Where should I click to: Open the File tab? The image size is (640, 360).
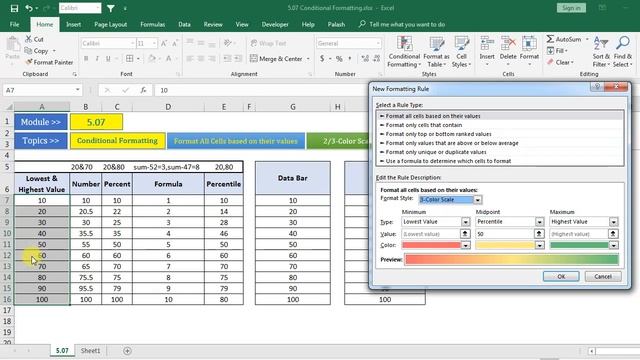(x=15, y=24)
